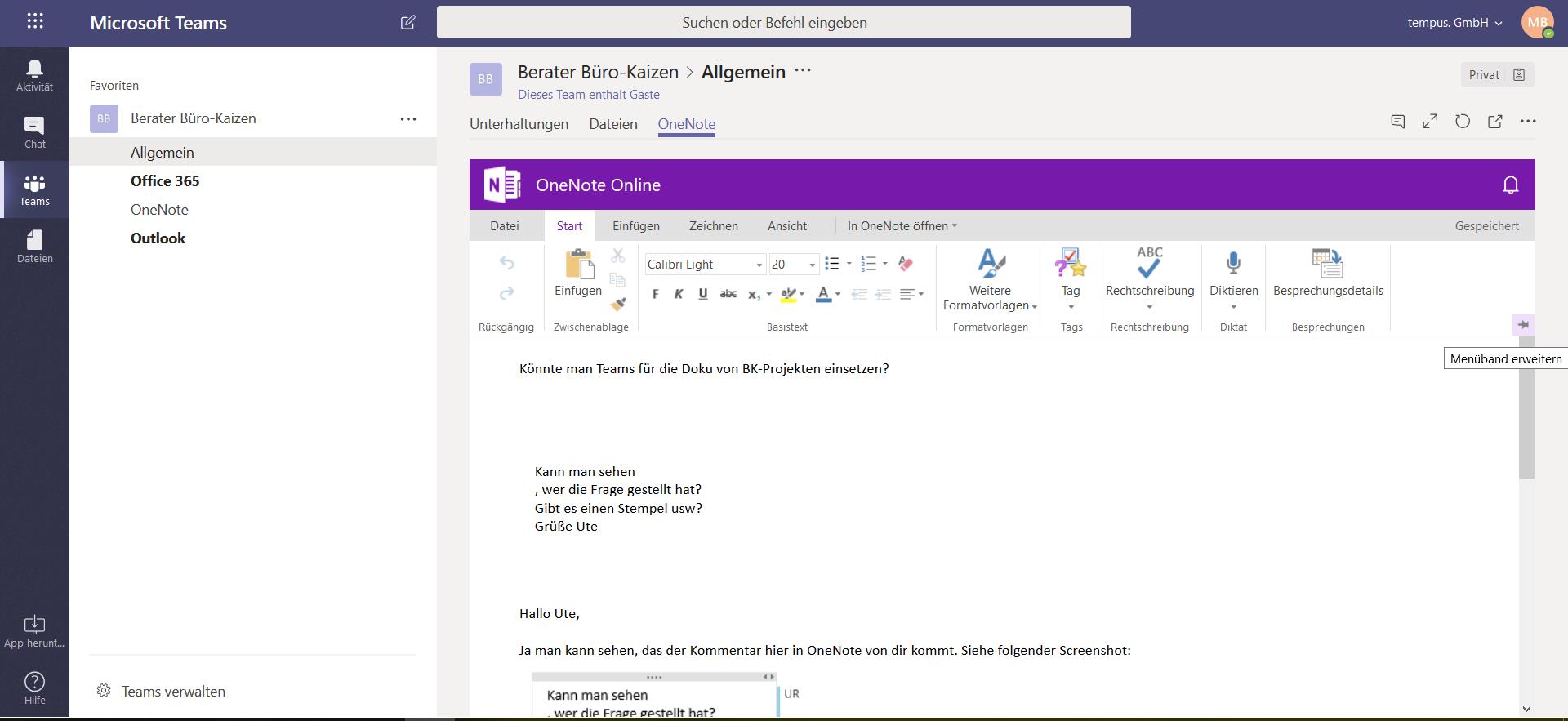Screen dimensions: 1568x721
Task: Start a new chat with compose icon
Action: coord(408,22)
